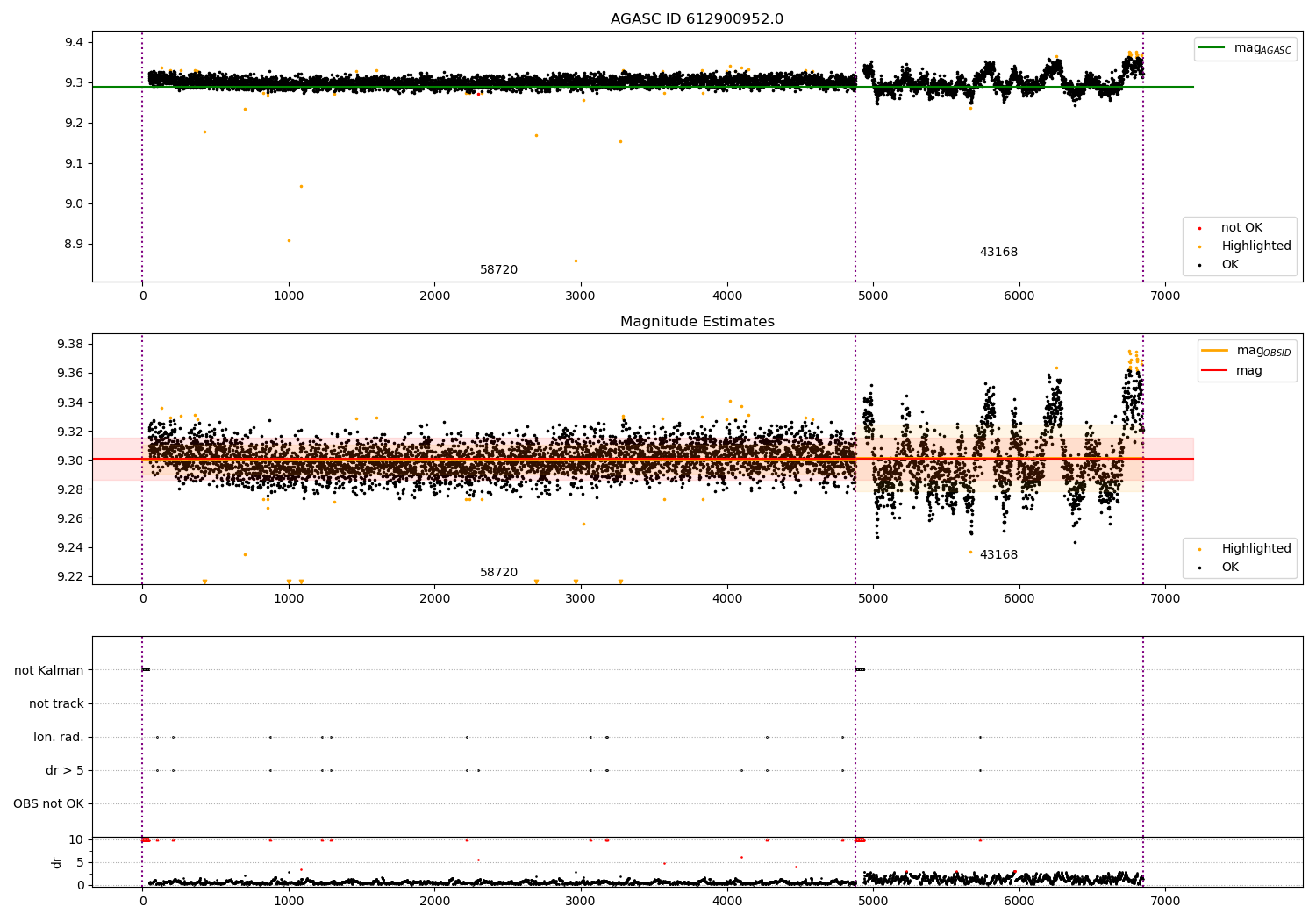Click the 'Ion. rad.' axis label
1316x921 pixels.
click(x=59, y=737)
